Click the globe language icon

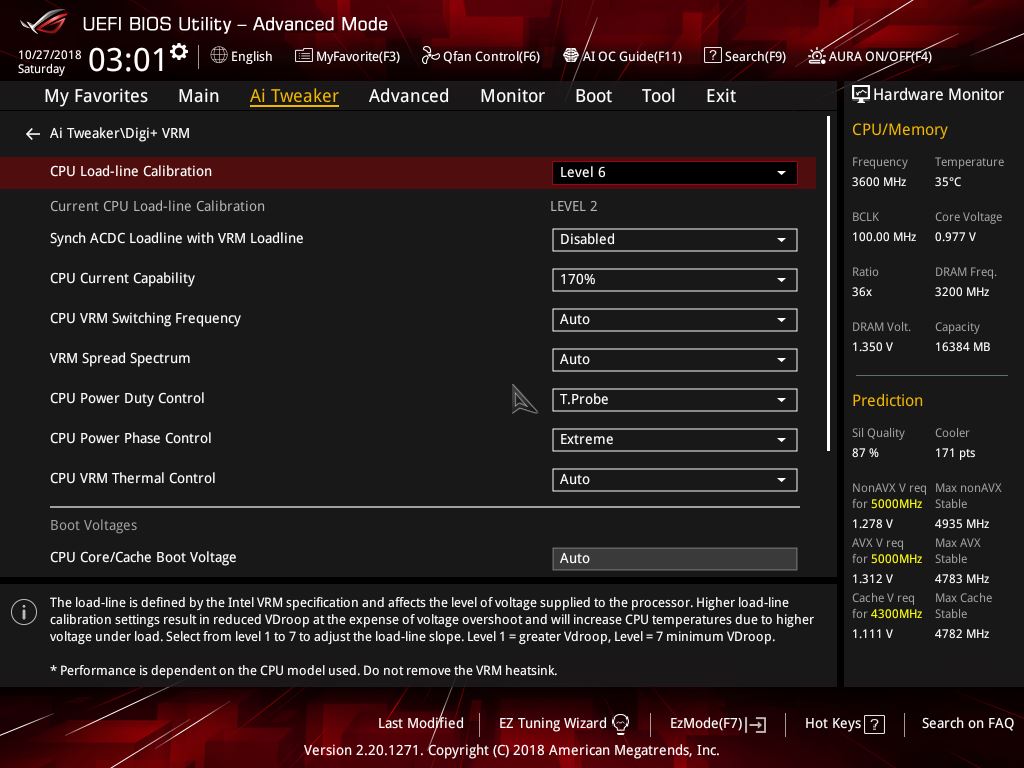click(219, 56)
